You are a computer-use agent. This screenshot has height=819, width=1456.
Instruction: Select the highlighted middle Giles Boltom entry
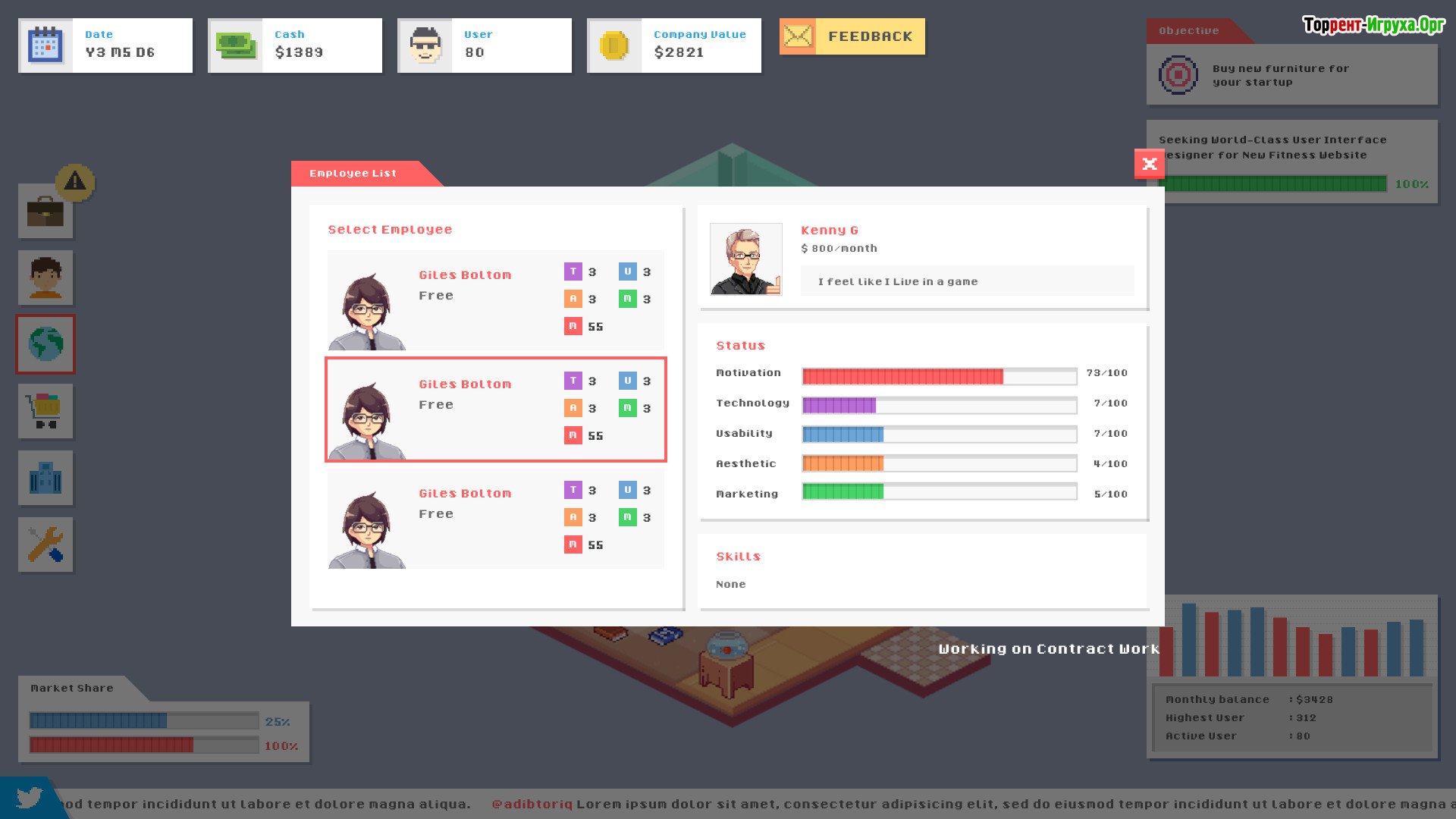coord(495,409)
